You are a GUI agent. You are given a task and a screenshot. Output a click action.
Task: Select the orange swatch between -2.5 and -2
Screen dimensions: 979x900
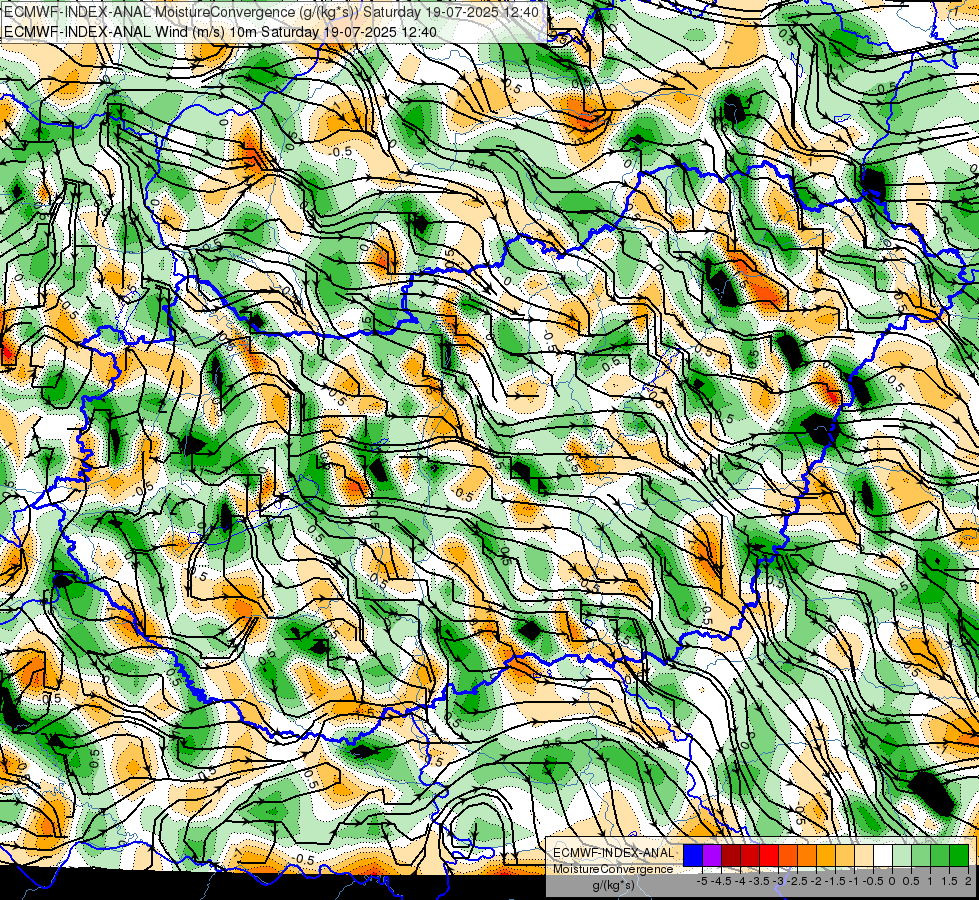pyautogui.click(x=807, y=855)
